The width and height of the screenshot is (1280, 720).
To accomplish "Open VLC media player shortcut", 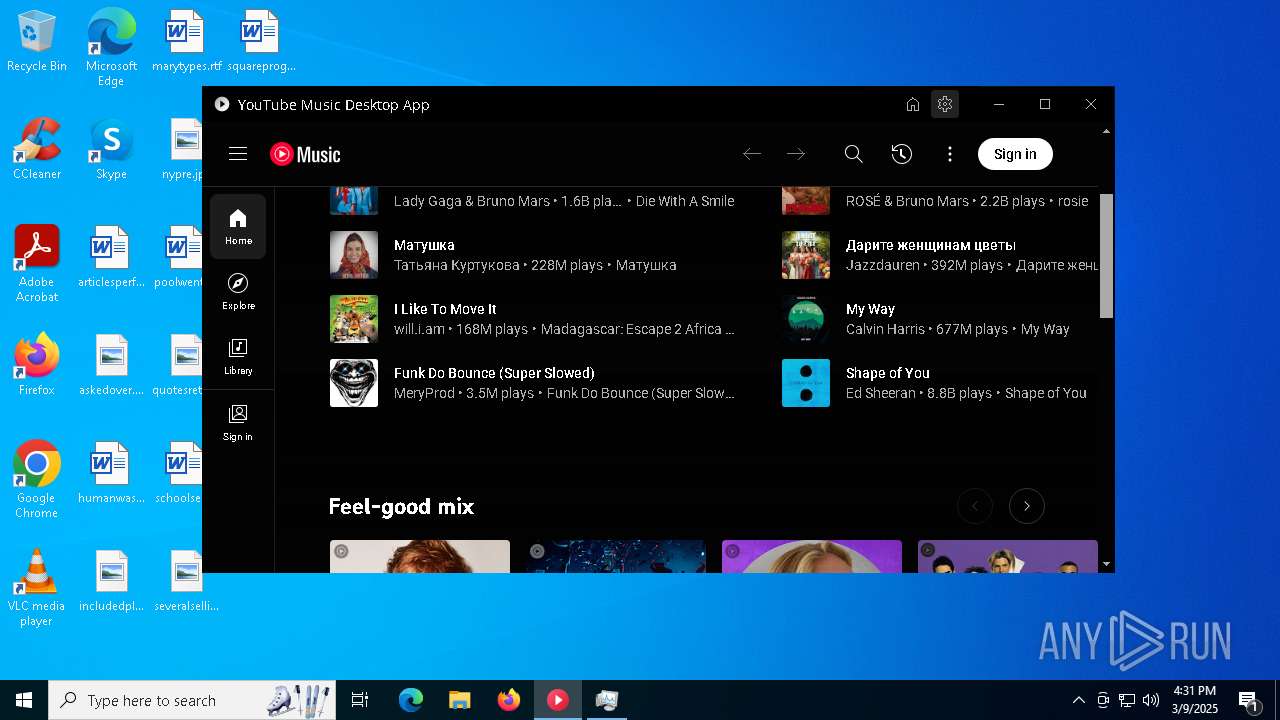I will tap(37, 588).
